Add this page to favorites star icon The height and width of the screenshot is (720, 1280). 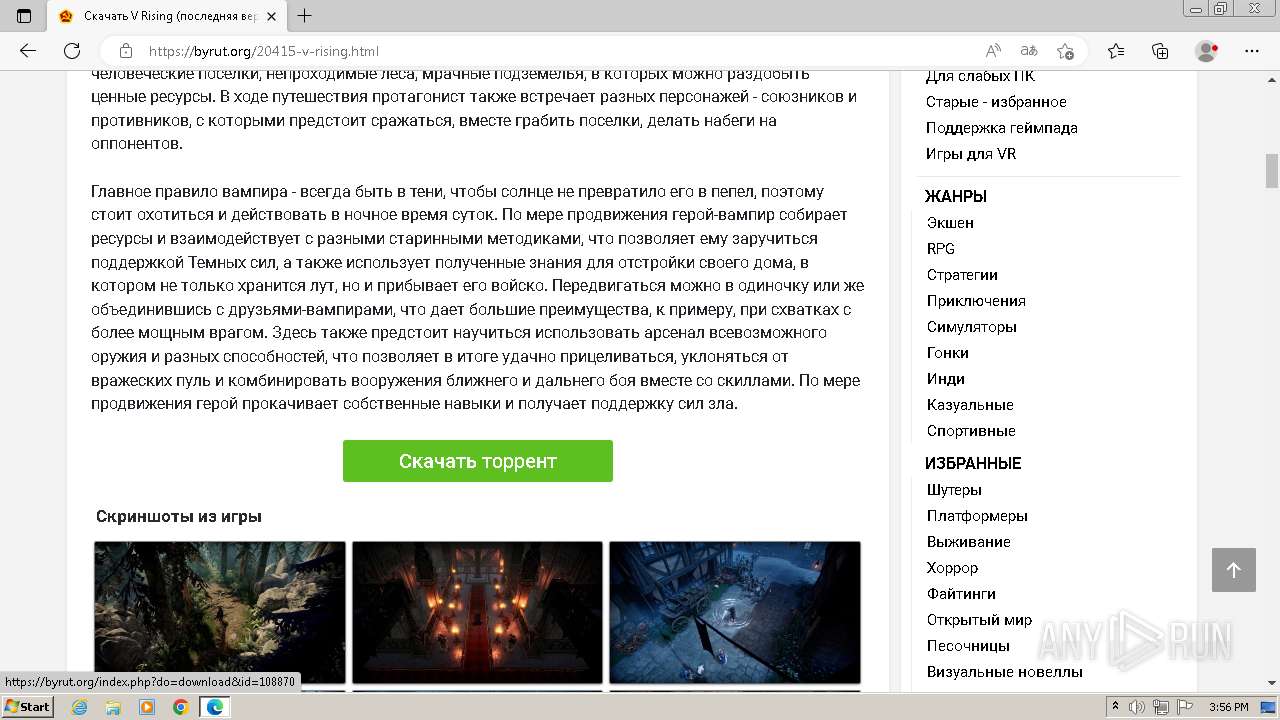pyautogui.click(x=1066, y=51)
